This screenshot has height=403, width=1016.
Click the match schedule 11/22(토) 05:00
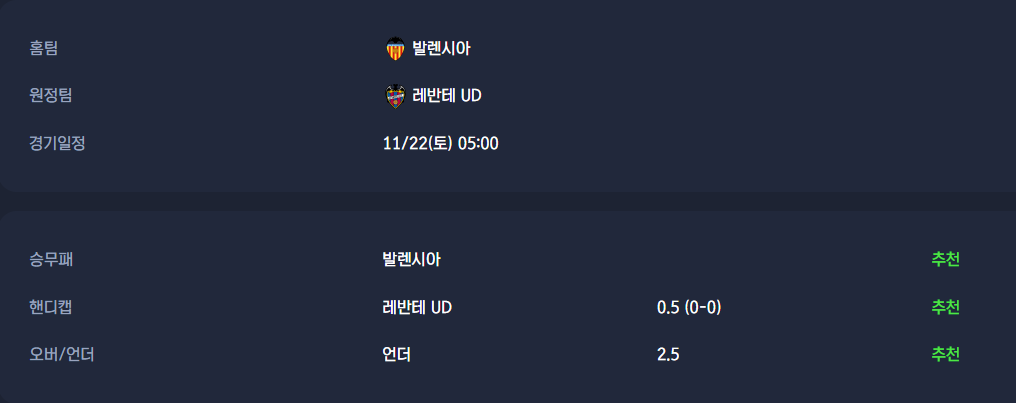point(440,143)
